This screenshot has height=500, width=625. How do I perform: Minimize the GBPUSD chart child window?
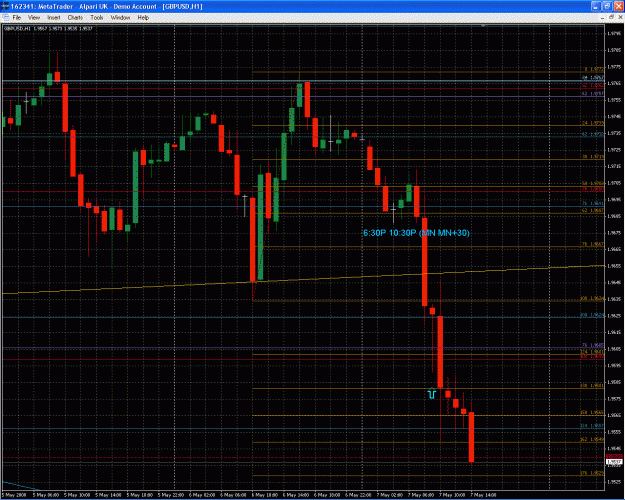tap(603, 18)
